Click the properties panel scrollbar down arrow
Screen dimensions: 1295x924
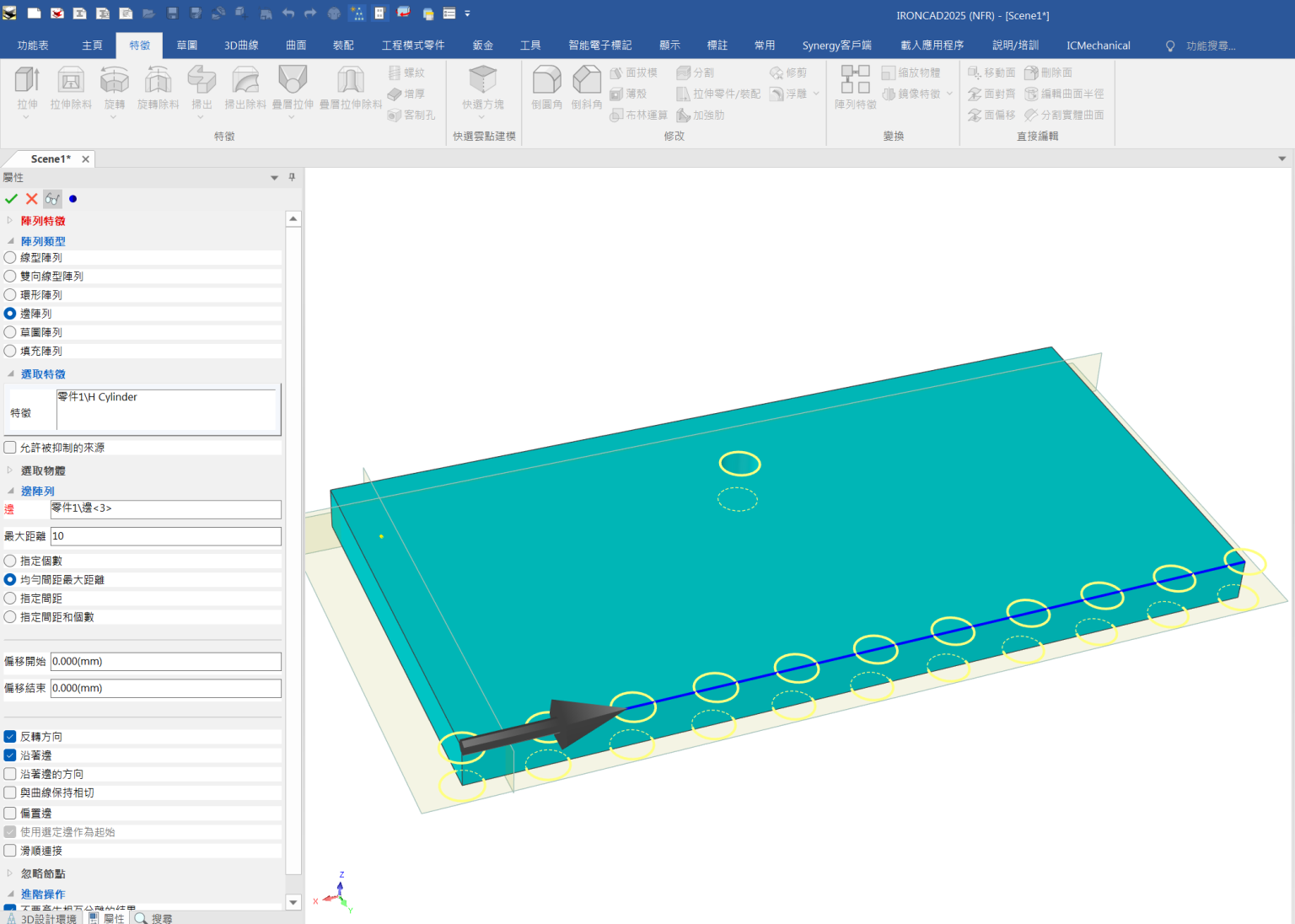click(293, 901)
